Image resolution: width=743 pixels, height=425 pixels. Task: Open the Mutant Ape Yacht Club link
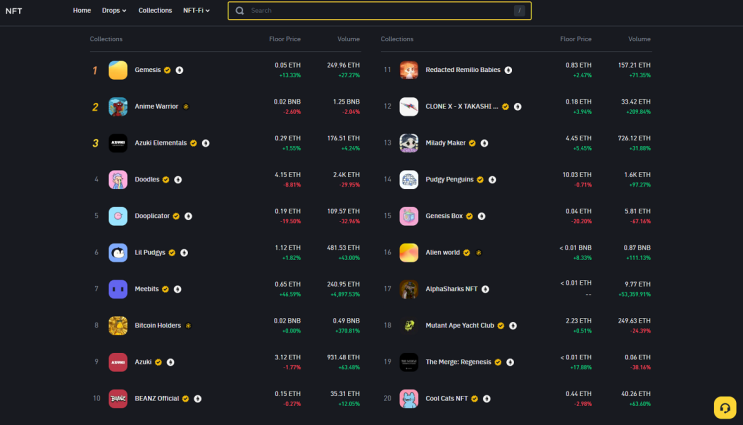click(460, 325)
